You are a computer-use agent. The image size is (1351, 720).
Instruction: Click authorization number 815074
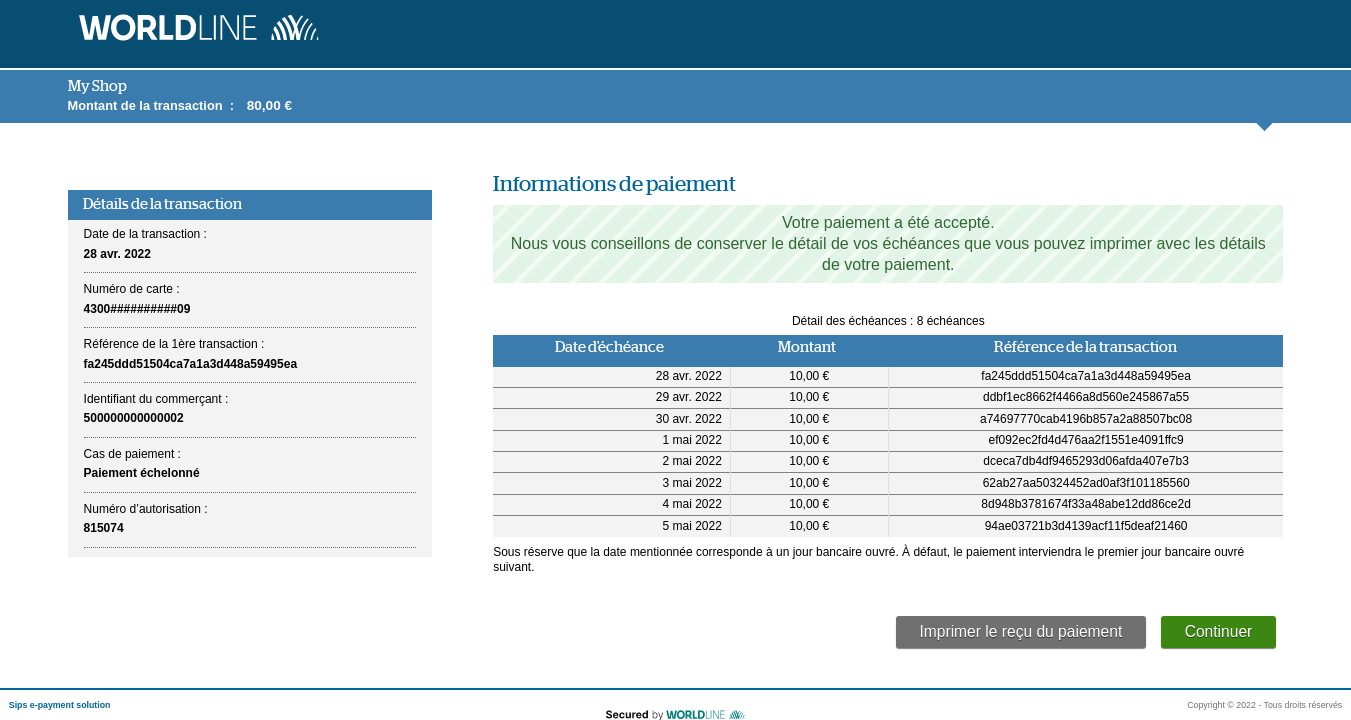click(x=104, y=528)
